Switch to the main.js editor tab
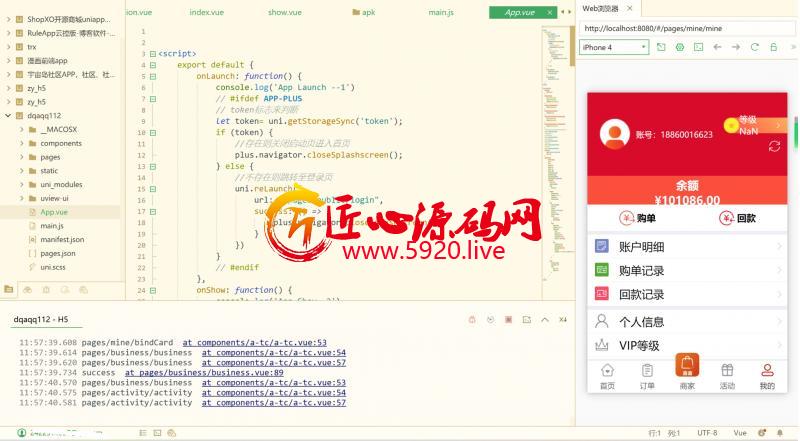This screenshot has height=441, width=800. [x=441, y=12]
